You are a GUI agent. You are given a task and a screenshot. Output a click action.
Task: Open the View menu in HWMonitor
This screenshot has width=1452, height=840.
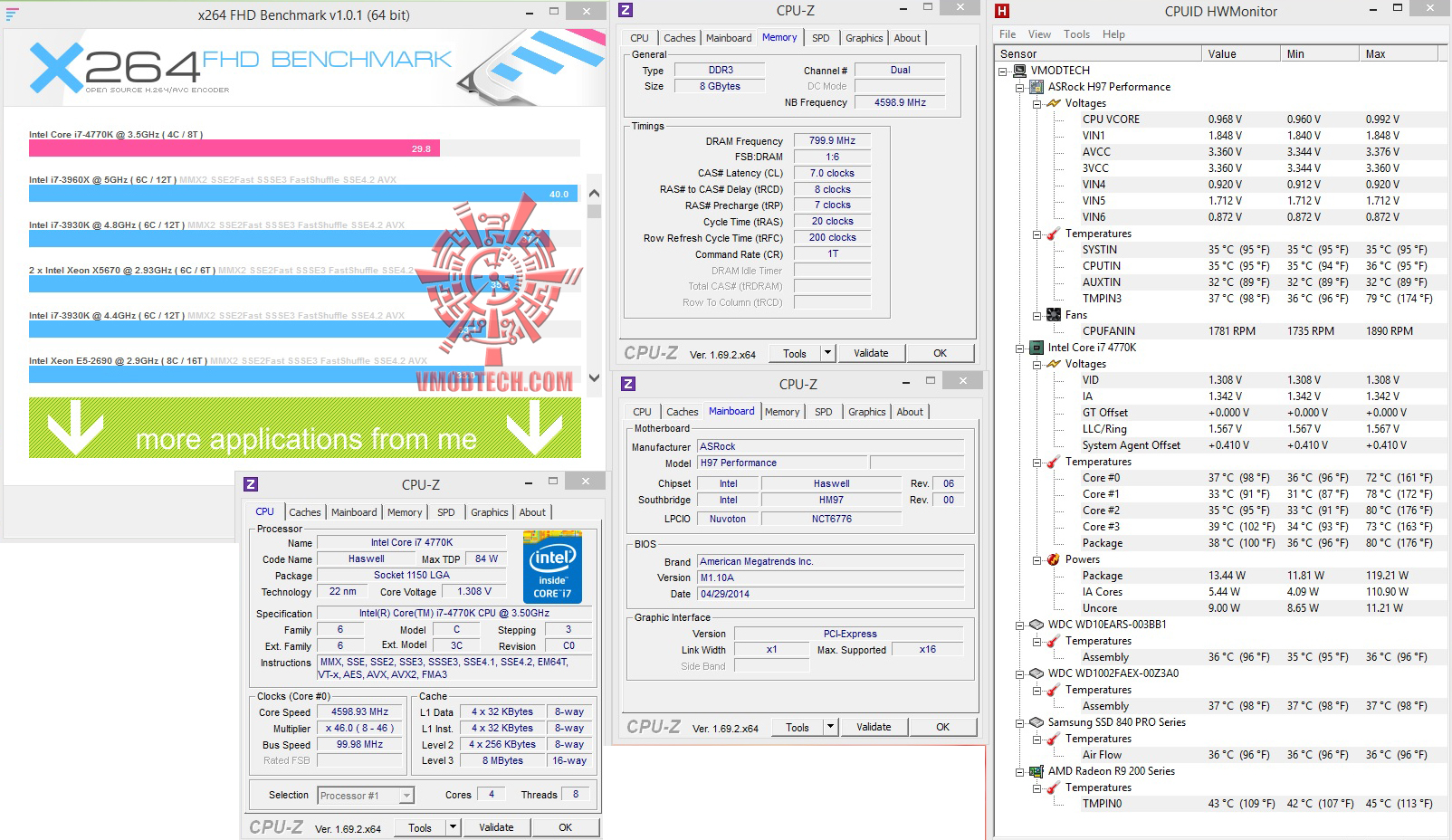click(1039, 34)
